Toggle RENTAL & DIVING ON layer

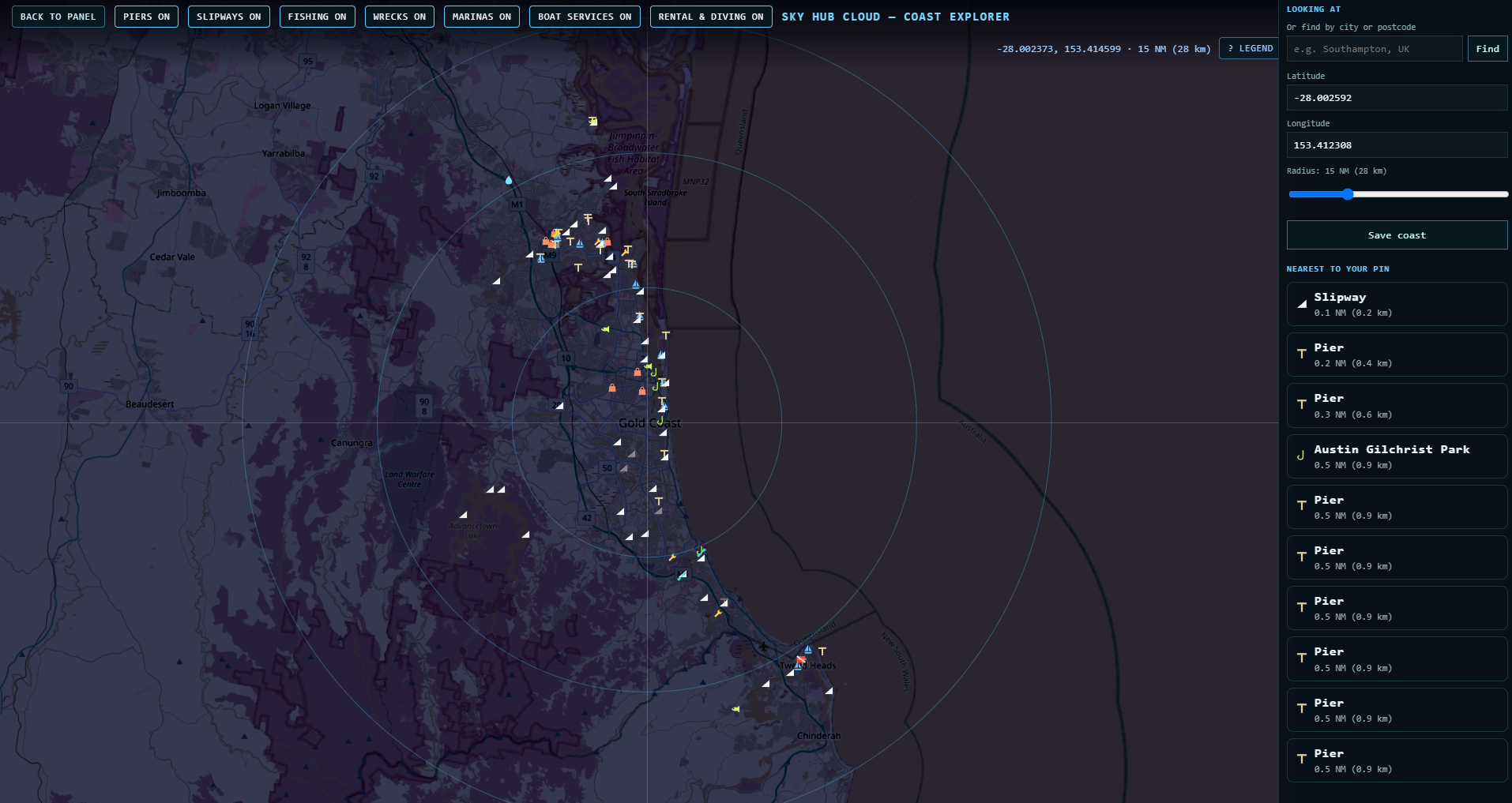tap(711, 17)
